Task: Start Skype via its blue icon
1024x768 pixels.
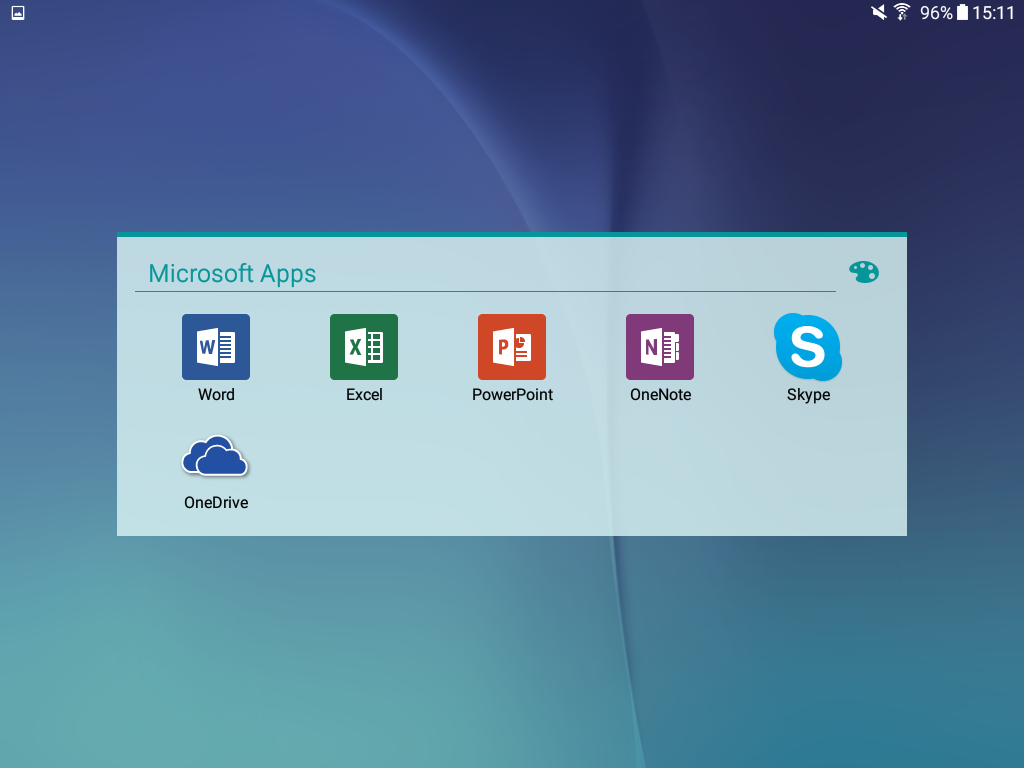Action: (808, 347)
